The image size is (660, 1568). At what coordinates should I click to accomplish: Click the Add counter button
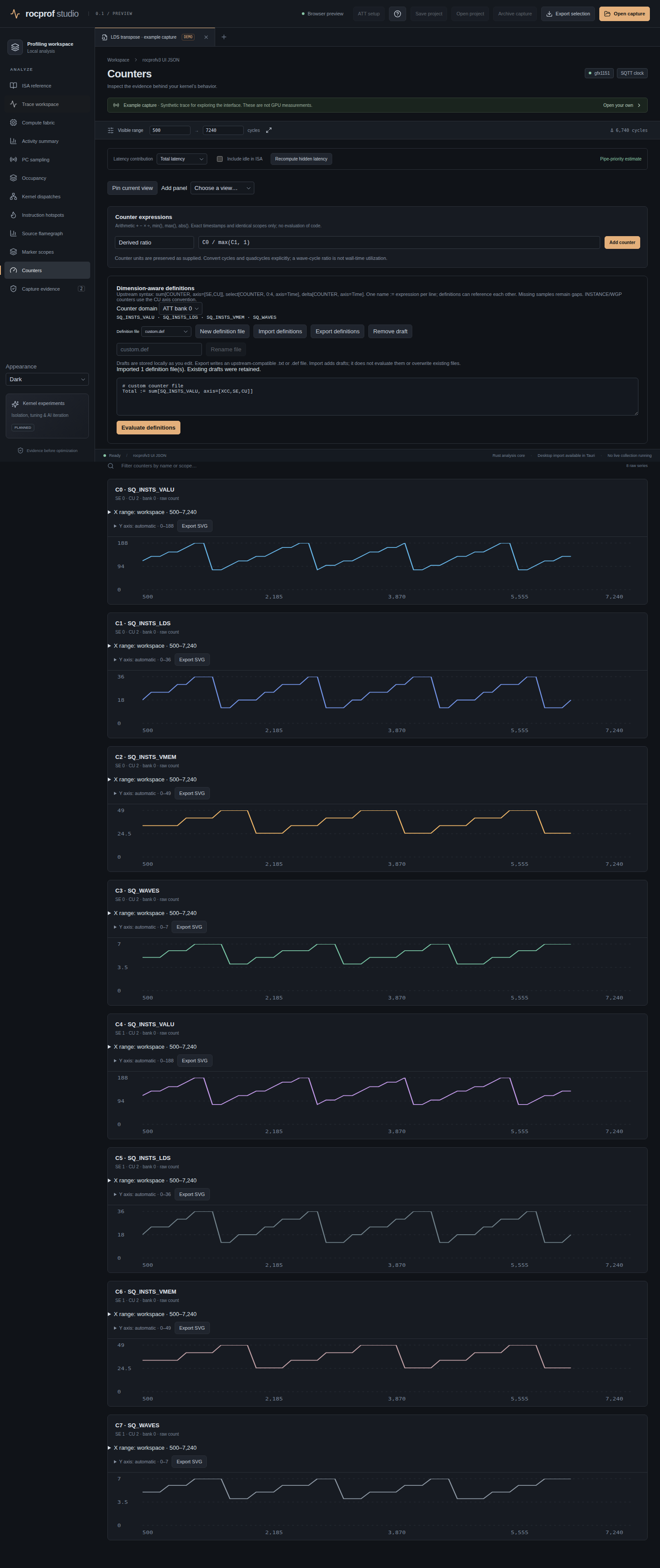point(622,242)
